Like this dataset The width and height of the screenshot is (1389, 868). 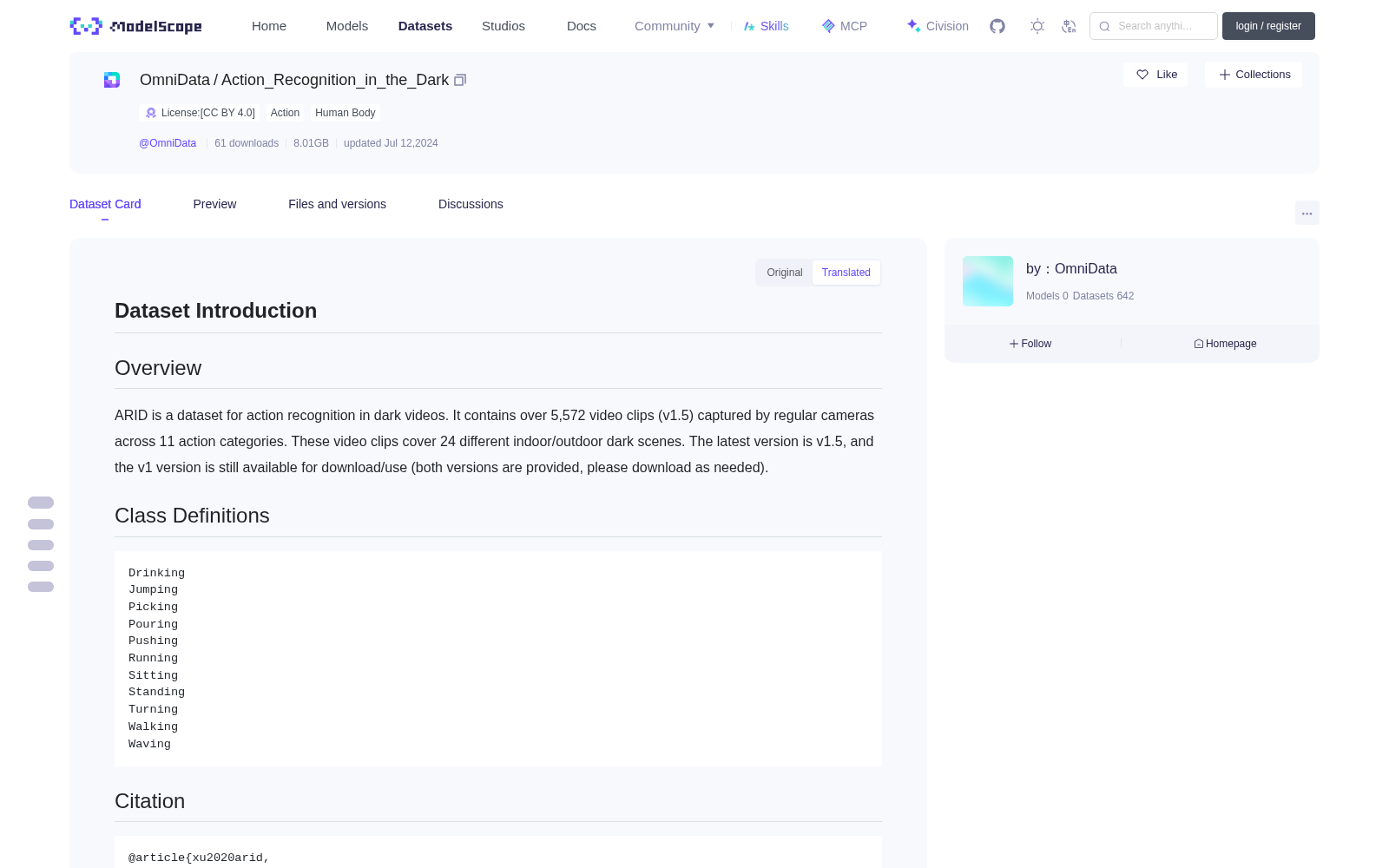(x=1156, y=75)
